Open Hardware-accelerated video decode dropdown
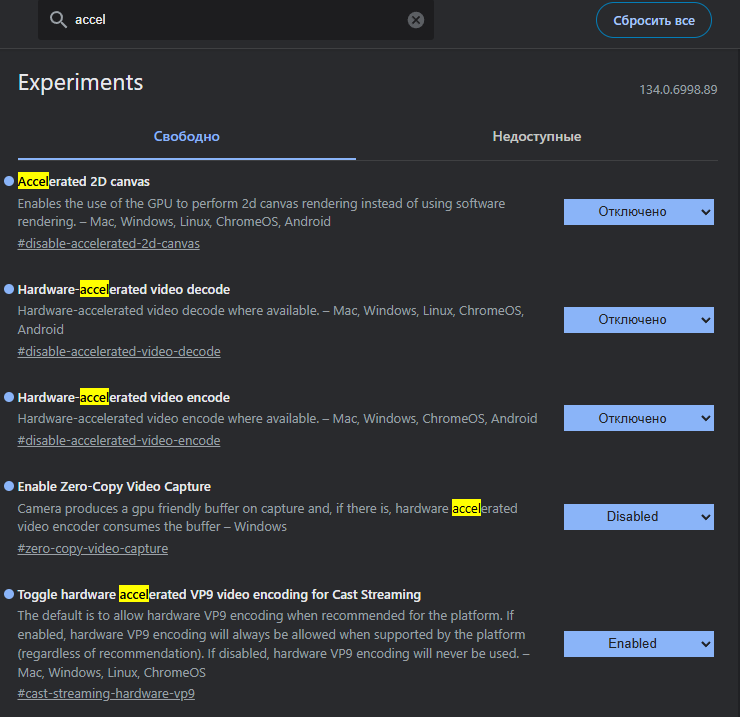 click(x=639, y=320)
